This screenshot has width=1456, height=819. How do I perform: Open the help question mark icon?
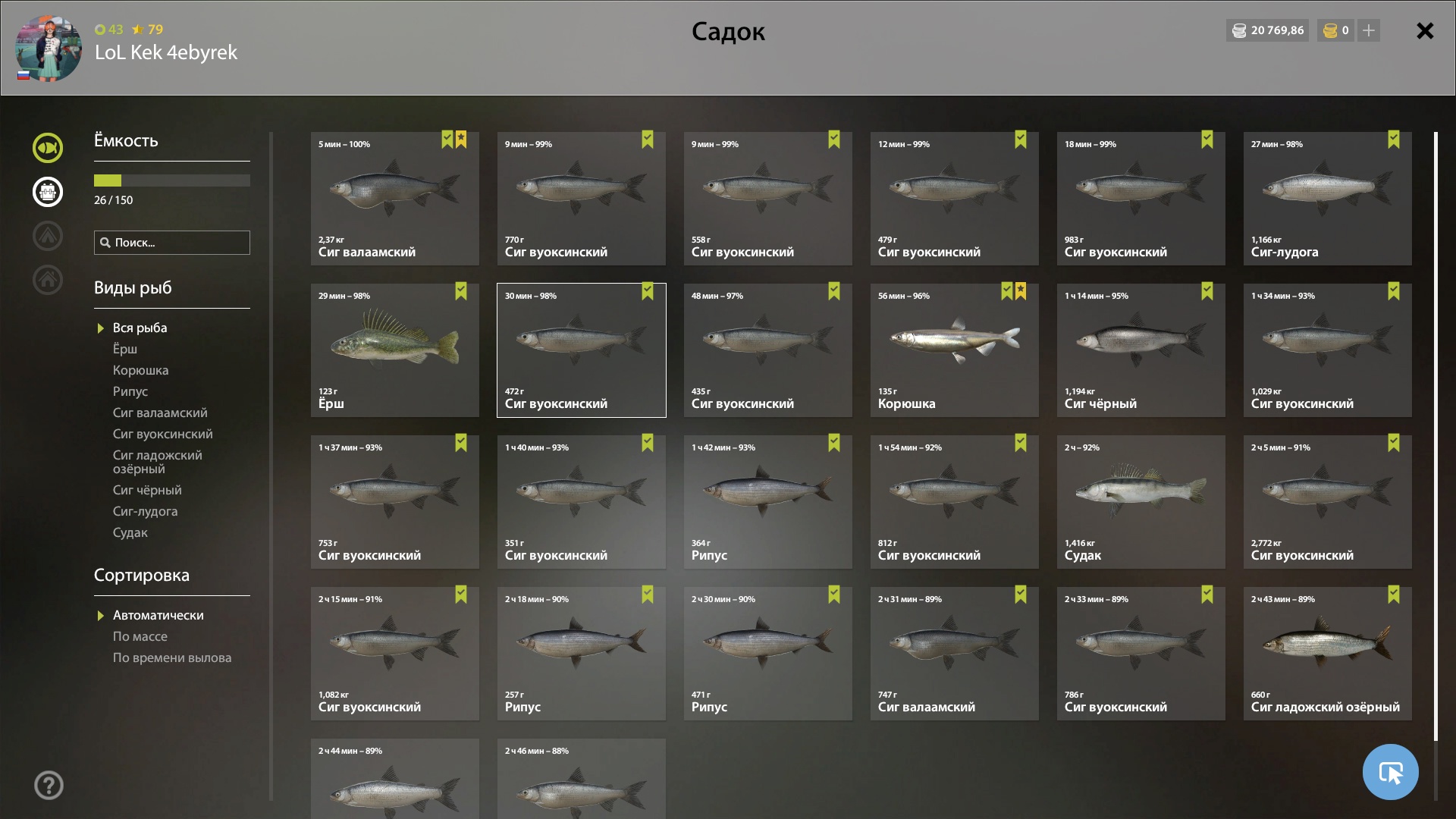coord(49,785)
